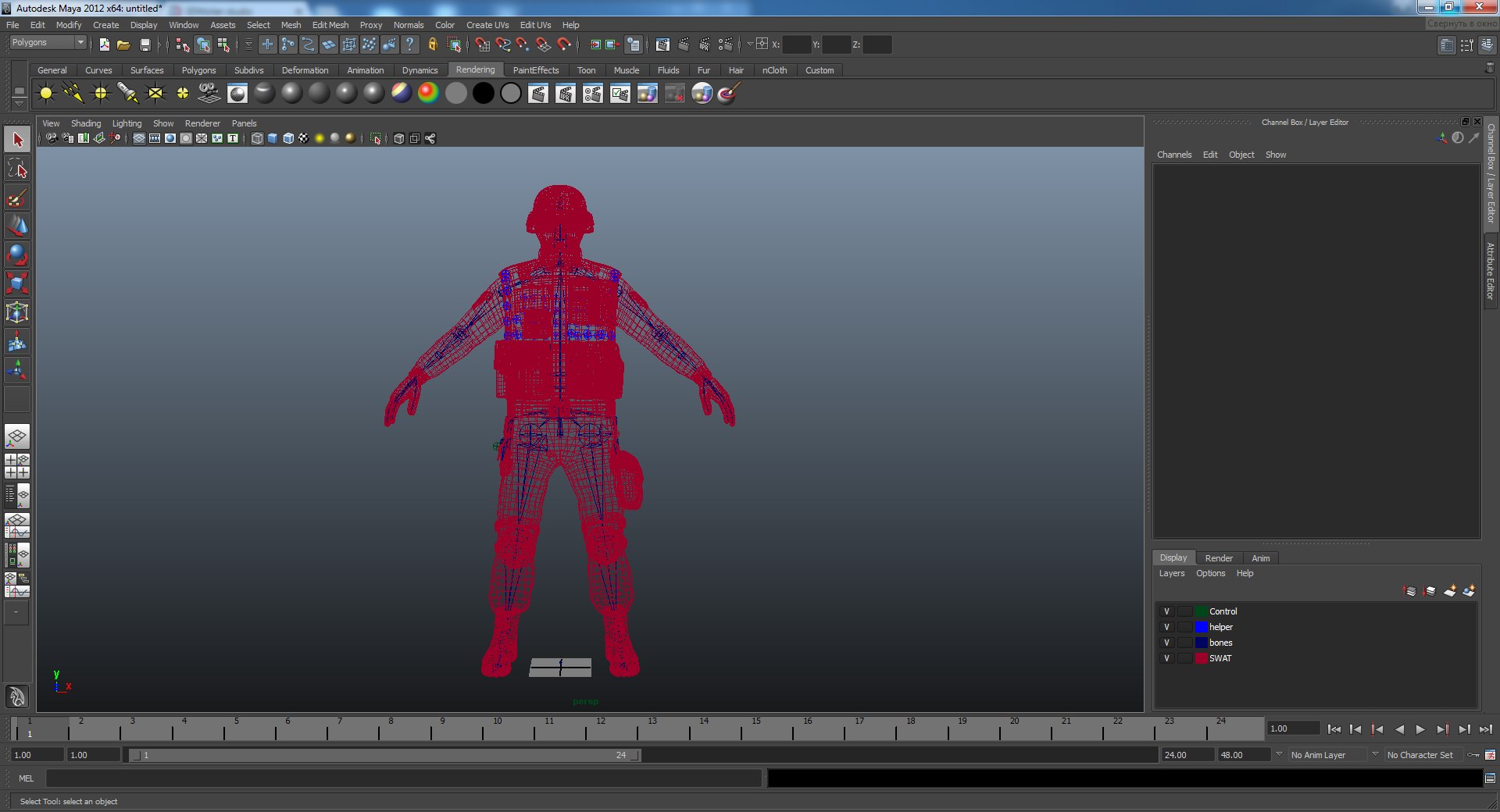Click the solid black surface shader icon
The image size is (1500, 812).
[x=483, y=94]
